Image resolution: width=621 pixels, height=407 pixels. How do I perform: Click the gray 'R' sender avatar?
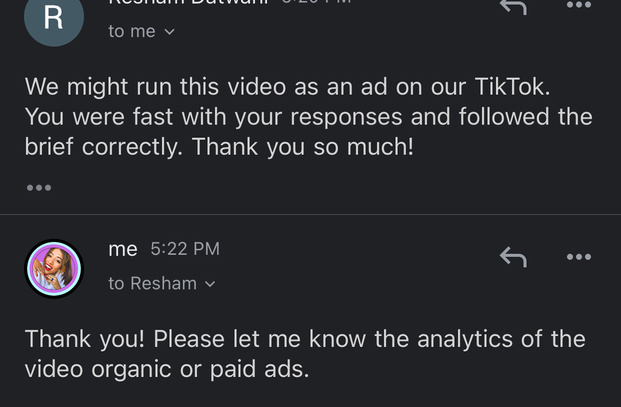tap(53, 19)
